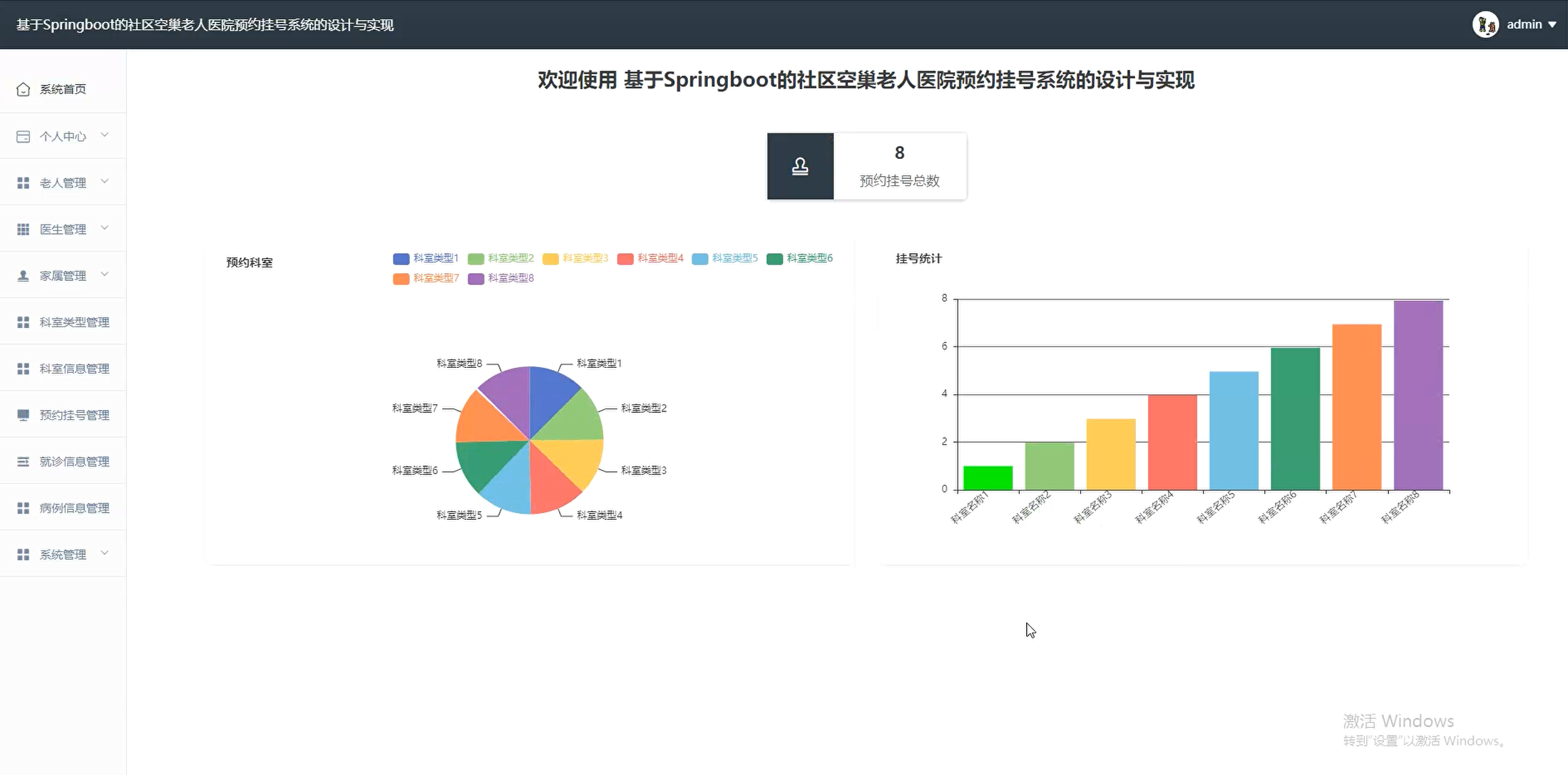This screenshot has width=1568, height=775.
Task: Click the stamp icon on the 预约挂号总数 card
Action: point(800,166)
